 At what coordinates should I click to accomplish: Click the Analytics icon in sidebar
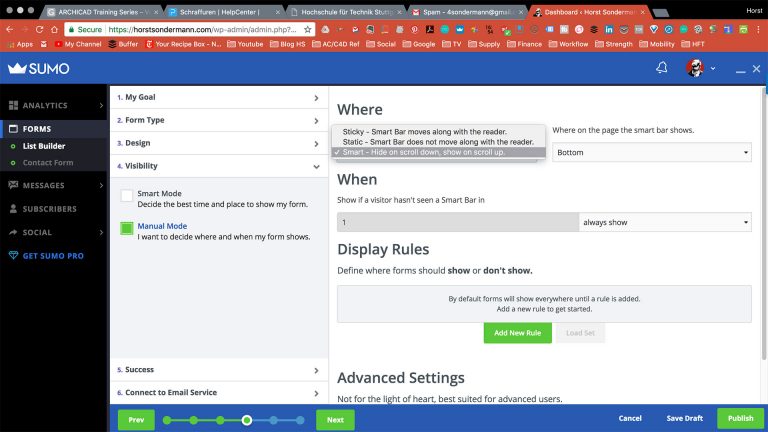(14, 105)
